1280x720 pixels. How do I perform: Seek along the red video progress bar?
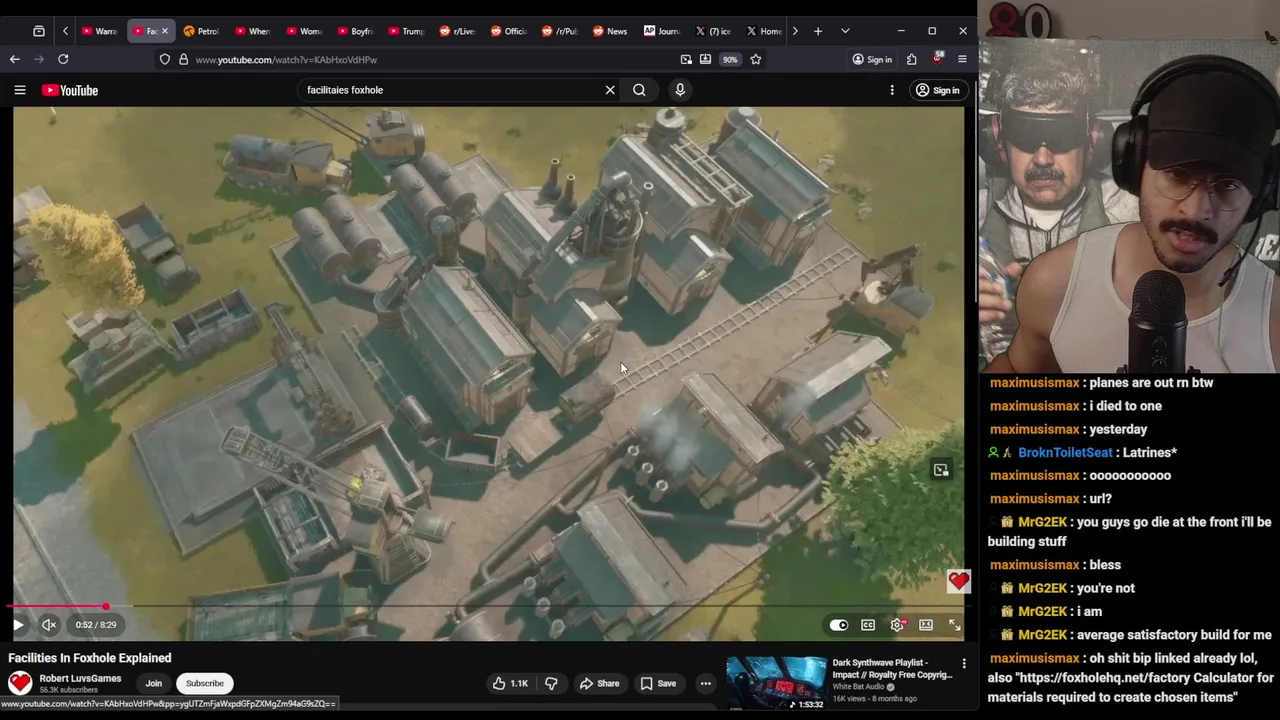point(488,607)
